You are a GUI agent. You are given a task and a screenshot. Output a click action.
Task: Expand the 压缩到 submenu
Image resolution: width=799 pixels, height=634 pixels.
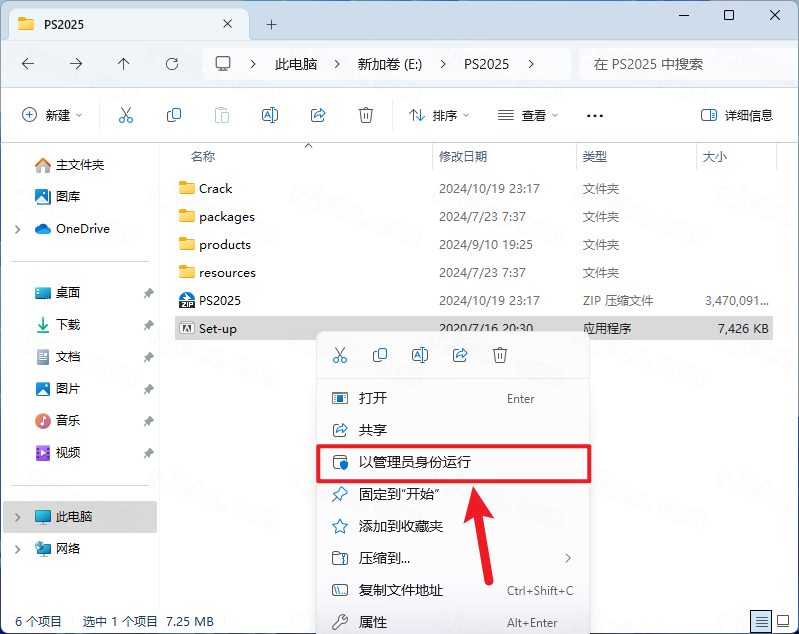[x=568, y=558]
